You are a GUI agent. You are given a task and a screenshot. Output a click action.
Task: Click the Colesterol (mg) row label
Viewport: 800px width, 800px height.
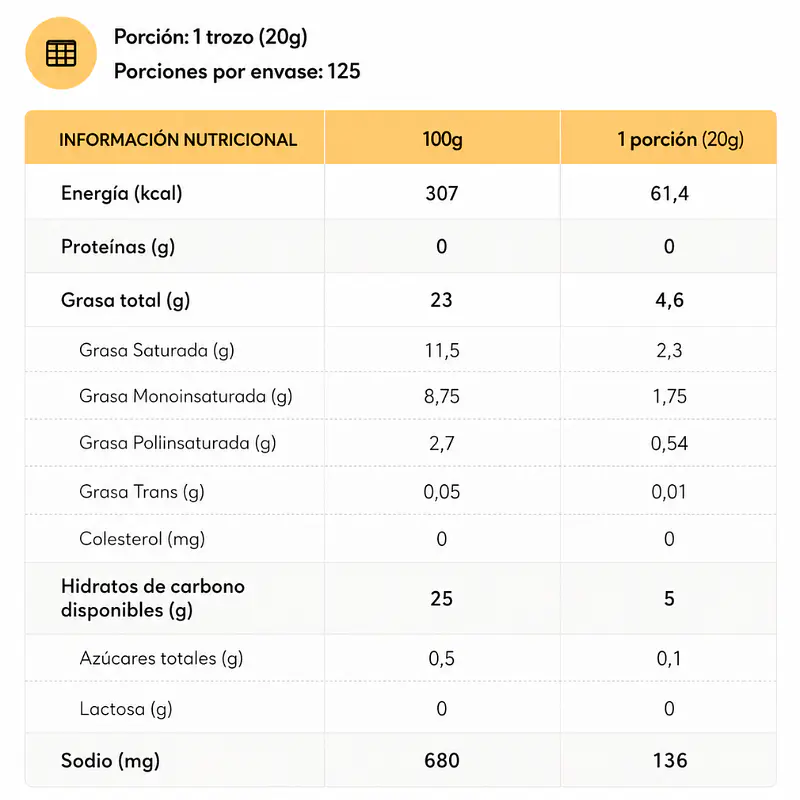pyautogui.click(x=142, y=539)
